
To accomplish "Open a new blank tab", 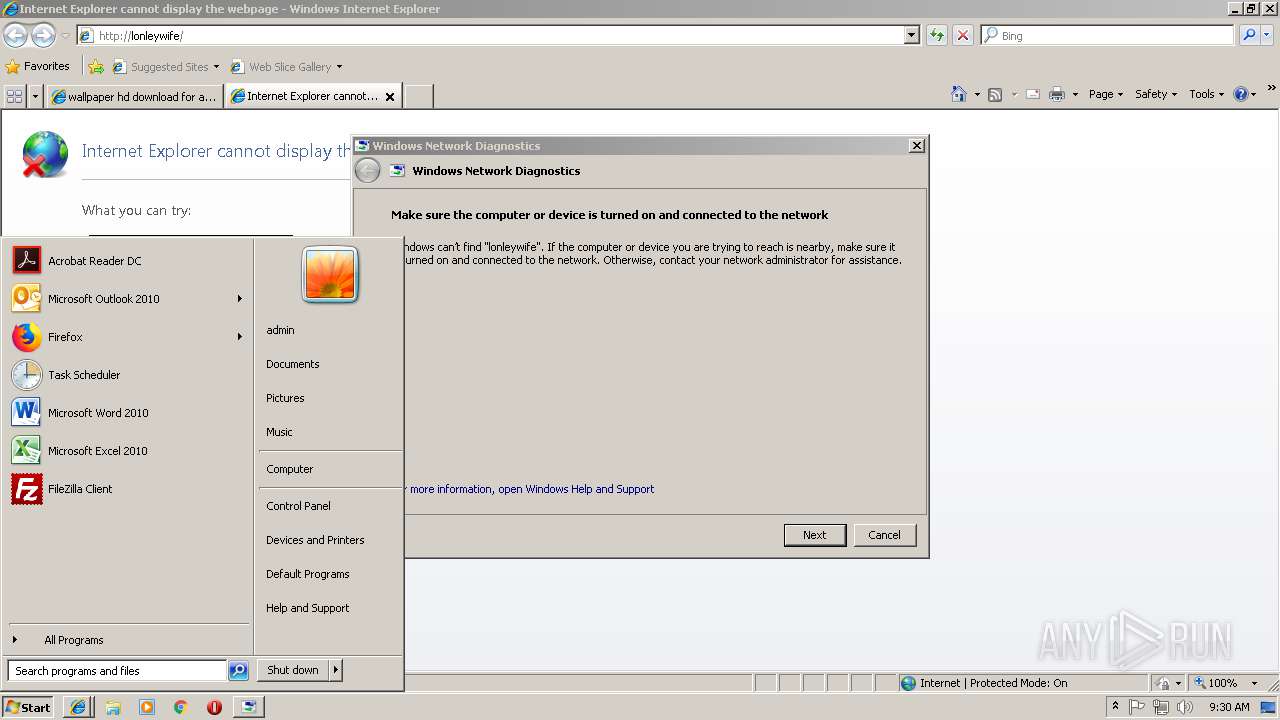I will point(418,96).
